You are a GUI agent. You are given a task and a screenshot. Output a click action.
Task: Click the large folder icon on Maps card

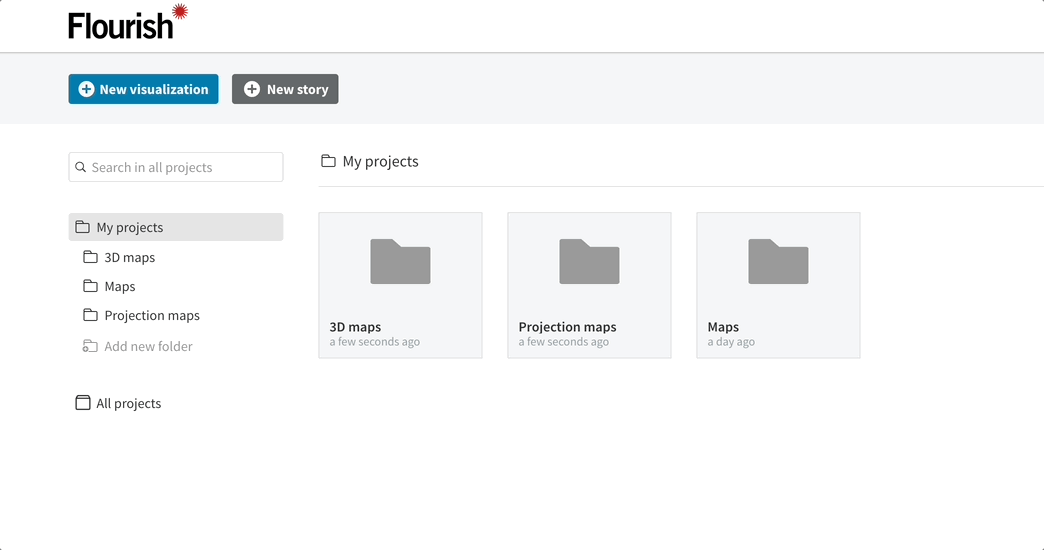click(x=778, y=261)
